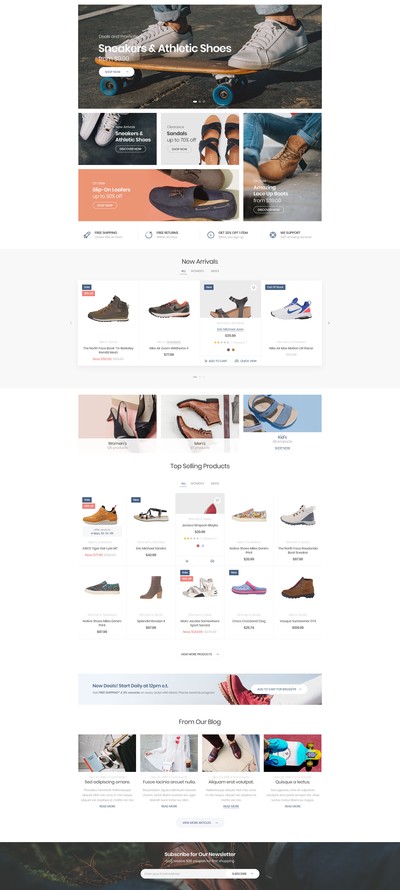Viewport: 400px width, 890px height.
Task: Open Quick View for the wedge sandal
Action: pyautogui.click(x=246, y=360)
